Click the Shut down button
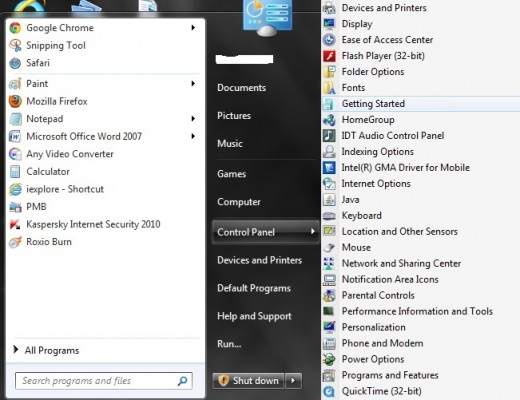This screenshot has height=400, width=520. (249, 381)
